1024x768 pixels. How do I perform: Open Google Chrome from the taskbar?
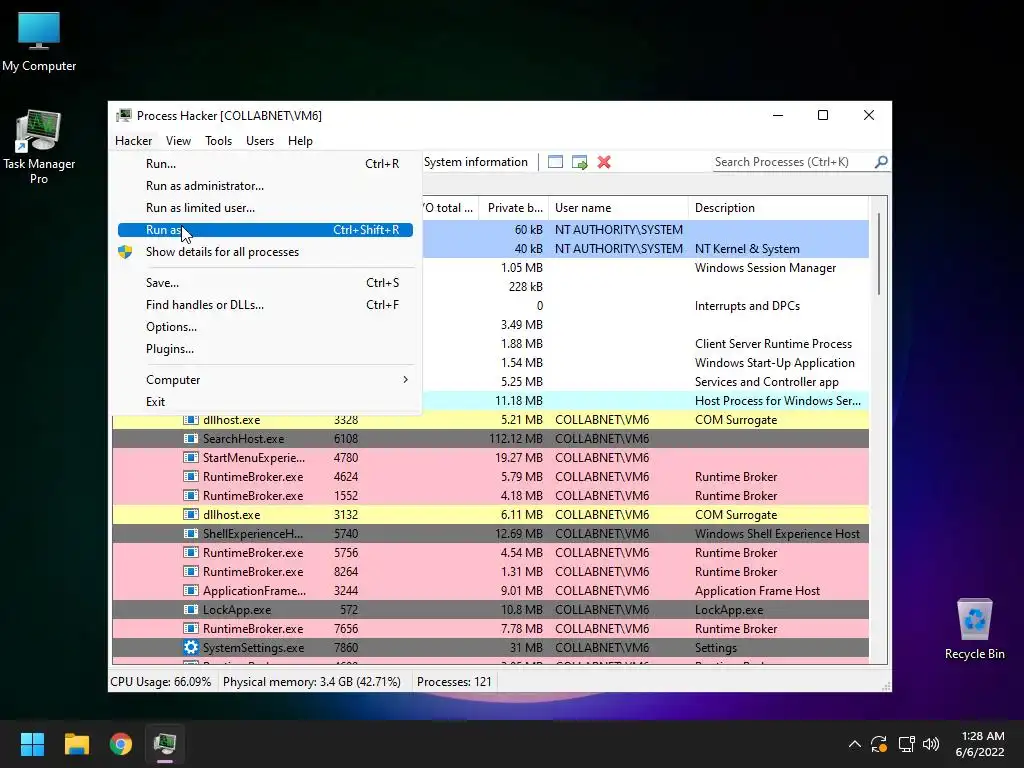pyautogui.click(x=121, y=744)
